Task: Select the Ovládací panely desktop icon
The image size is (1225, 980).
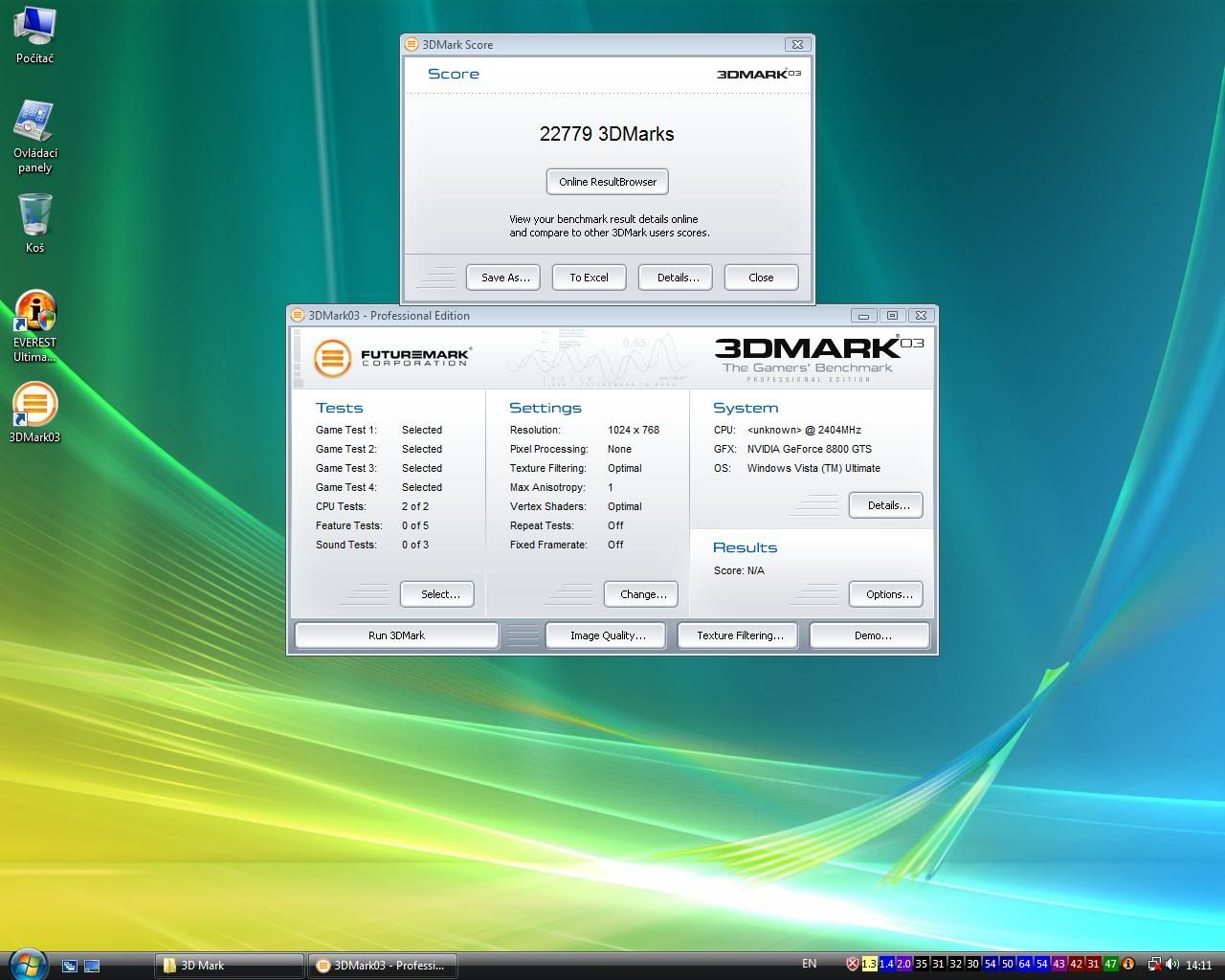Action: click(35, 137)
